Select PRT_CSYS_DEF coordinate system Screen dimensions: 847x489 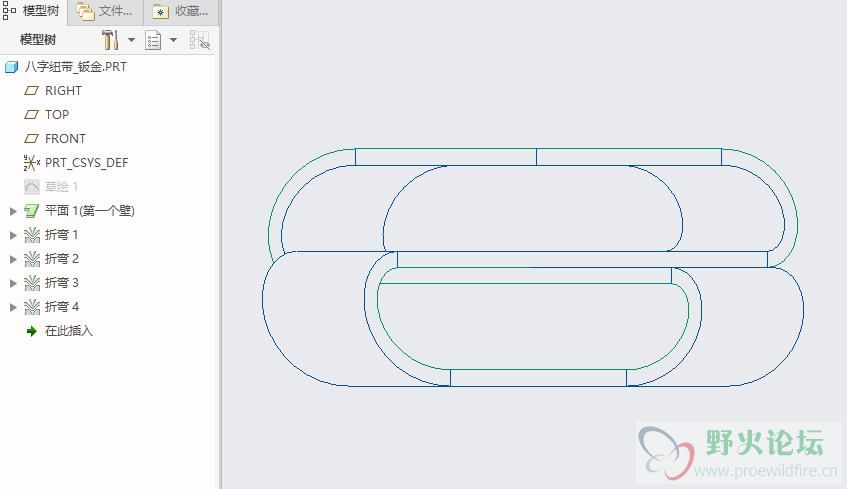click(x=86, y=163)
